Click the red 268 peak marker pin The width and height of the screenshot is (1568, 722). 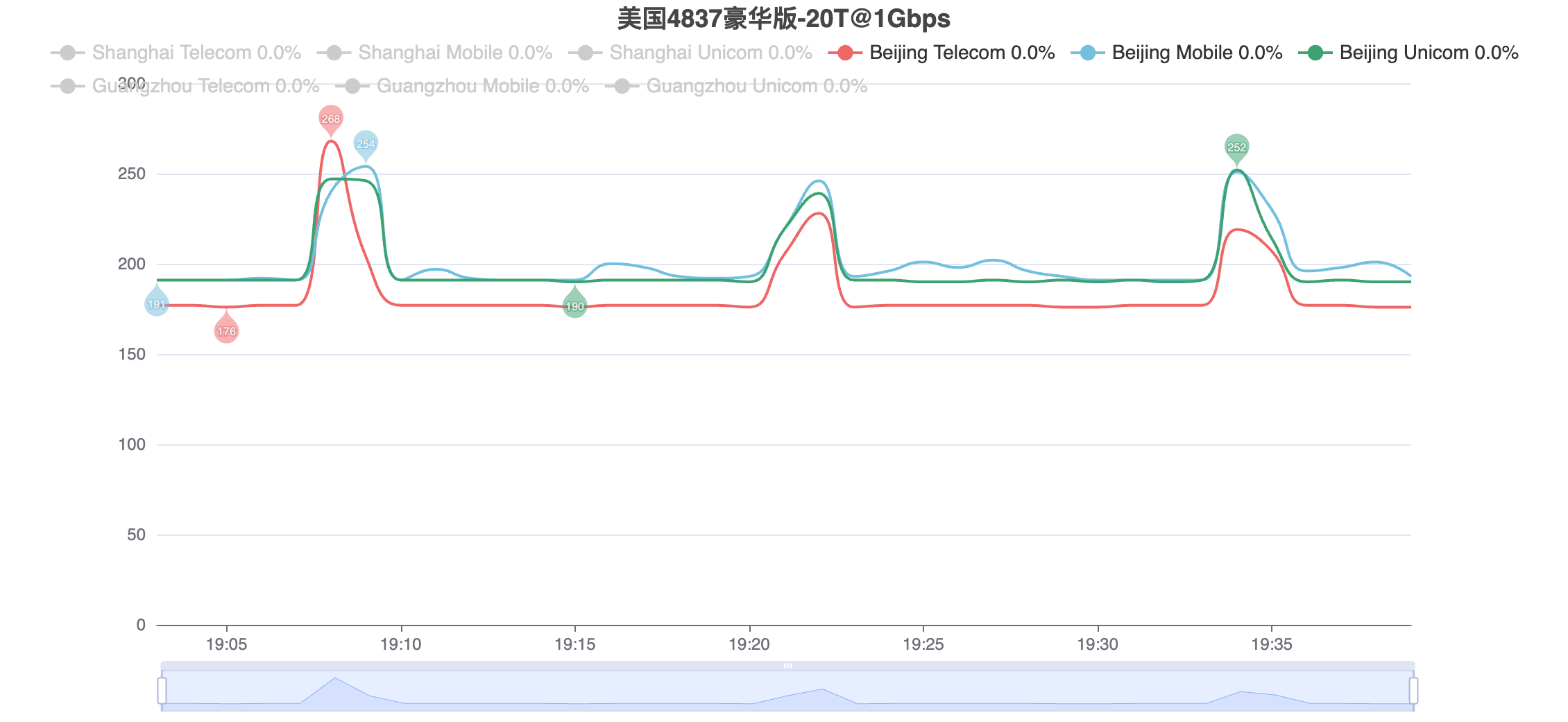click(x=331, y=119)
